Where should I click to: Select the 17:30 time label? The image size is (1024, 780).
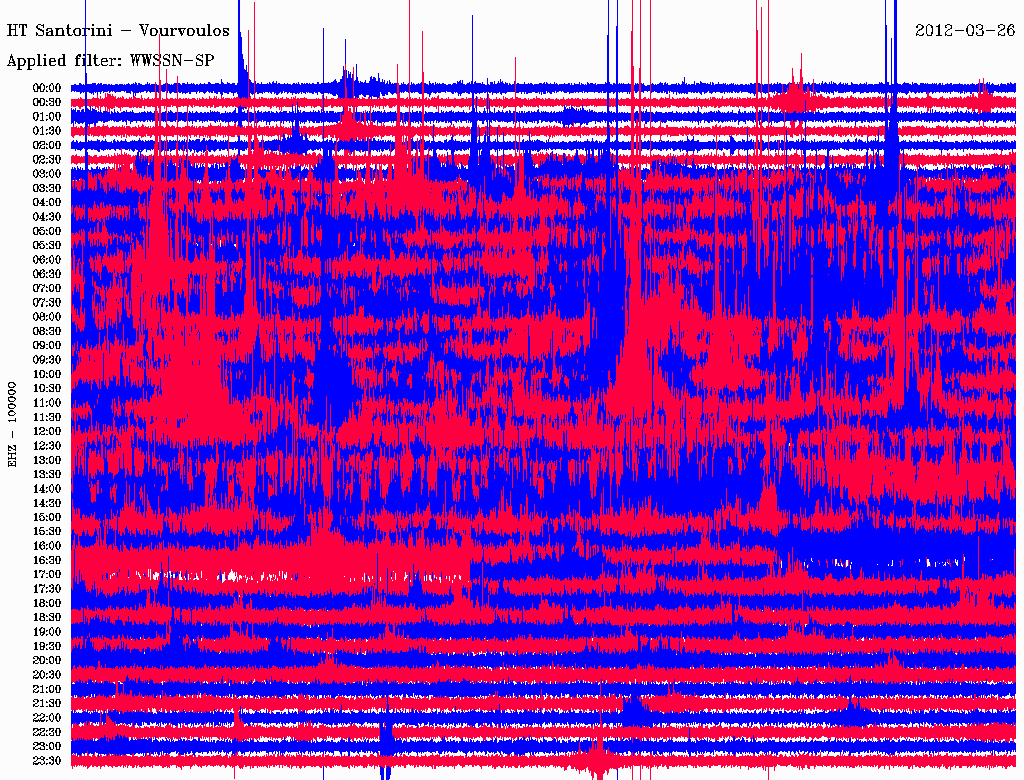pos(47,589)
